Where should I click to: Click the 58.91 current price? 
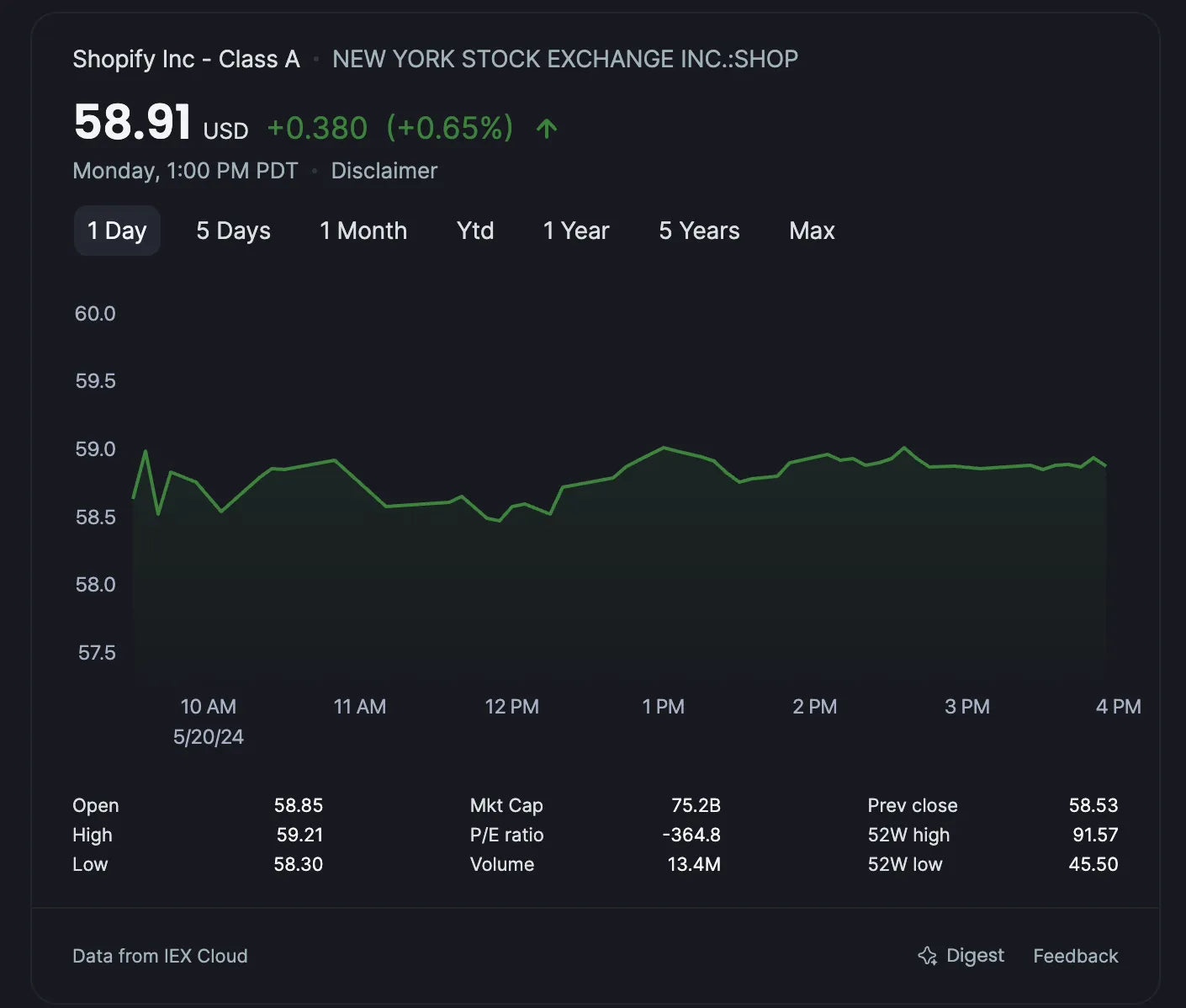coord(132,122)
